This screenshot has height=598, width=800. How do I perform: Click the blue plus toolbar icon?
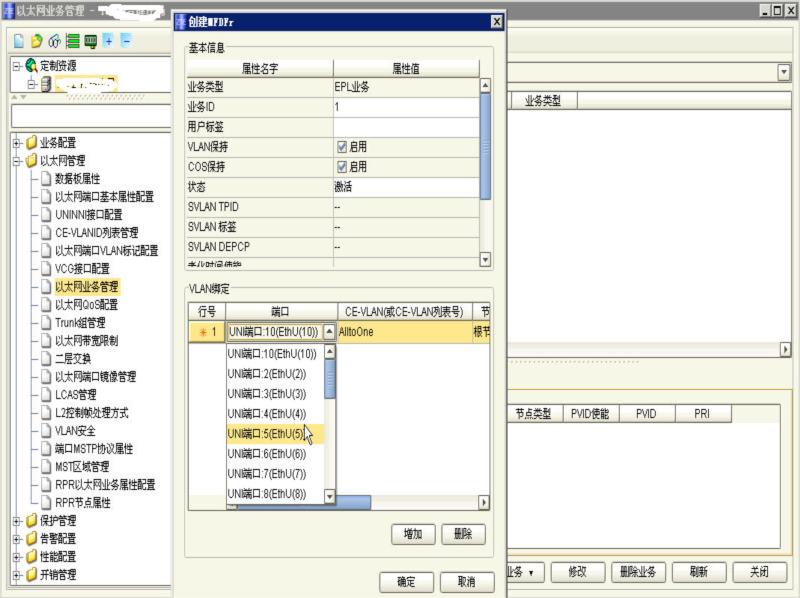tap(109, 42)
